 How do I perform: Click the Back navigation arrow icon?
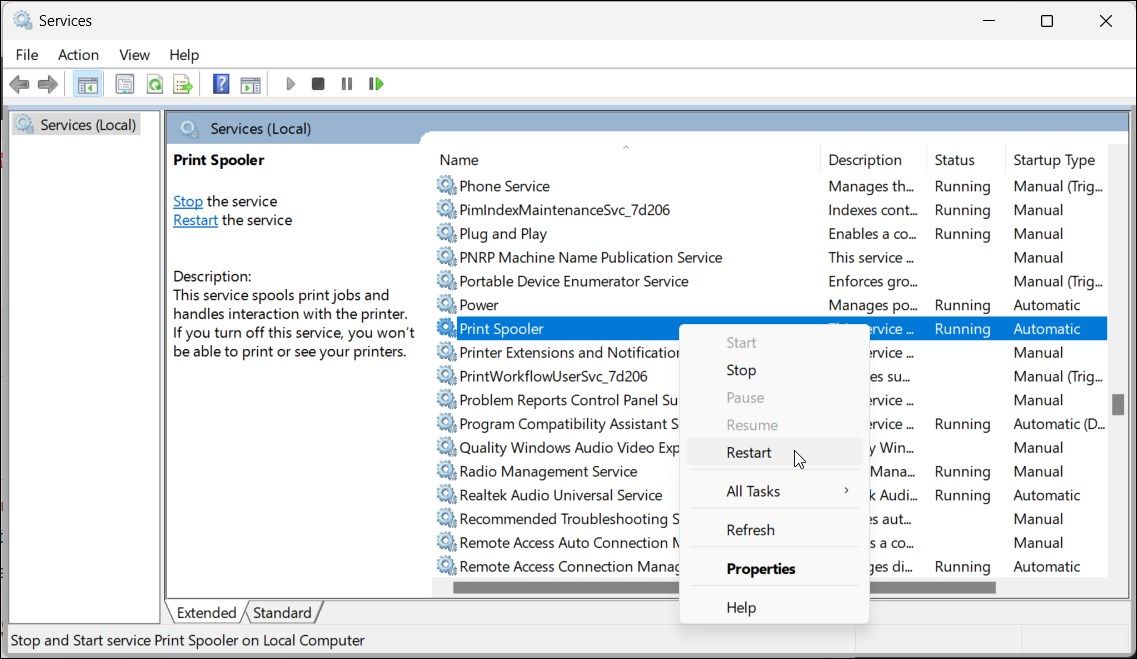point(19,84)
